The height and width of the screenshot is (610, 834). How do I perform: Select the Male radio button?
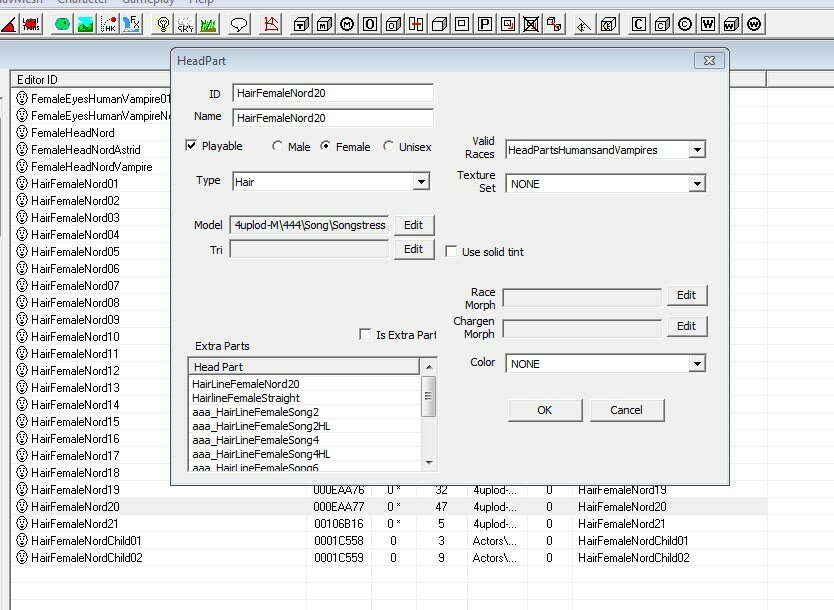pos(277,146)
